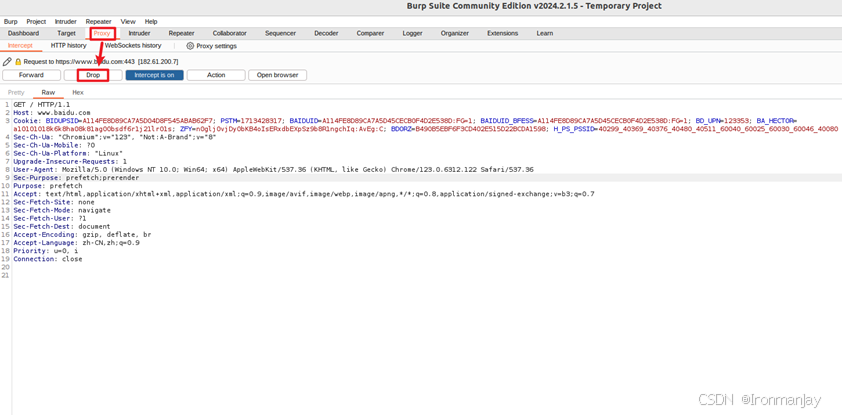Open the Collaborator tab
Viewport: 842px width, 415px height.
229,33
